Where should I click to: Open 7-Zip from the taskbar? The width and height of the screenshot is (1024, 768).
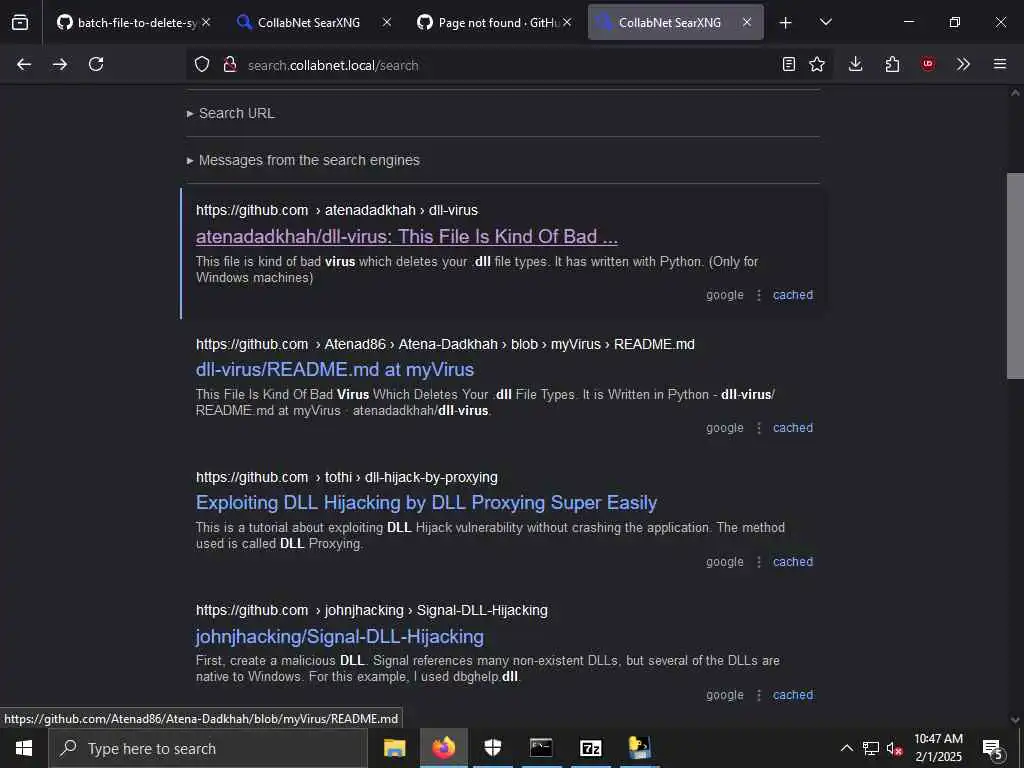[590, 748]
